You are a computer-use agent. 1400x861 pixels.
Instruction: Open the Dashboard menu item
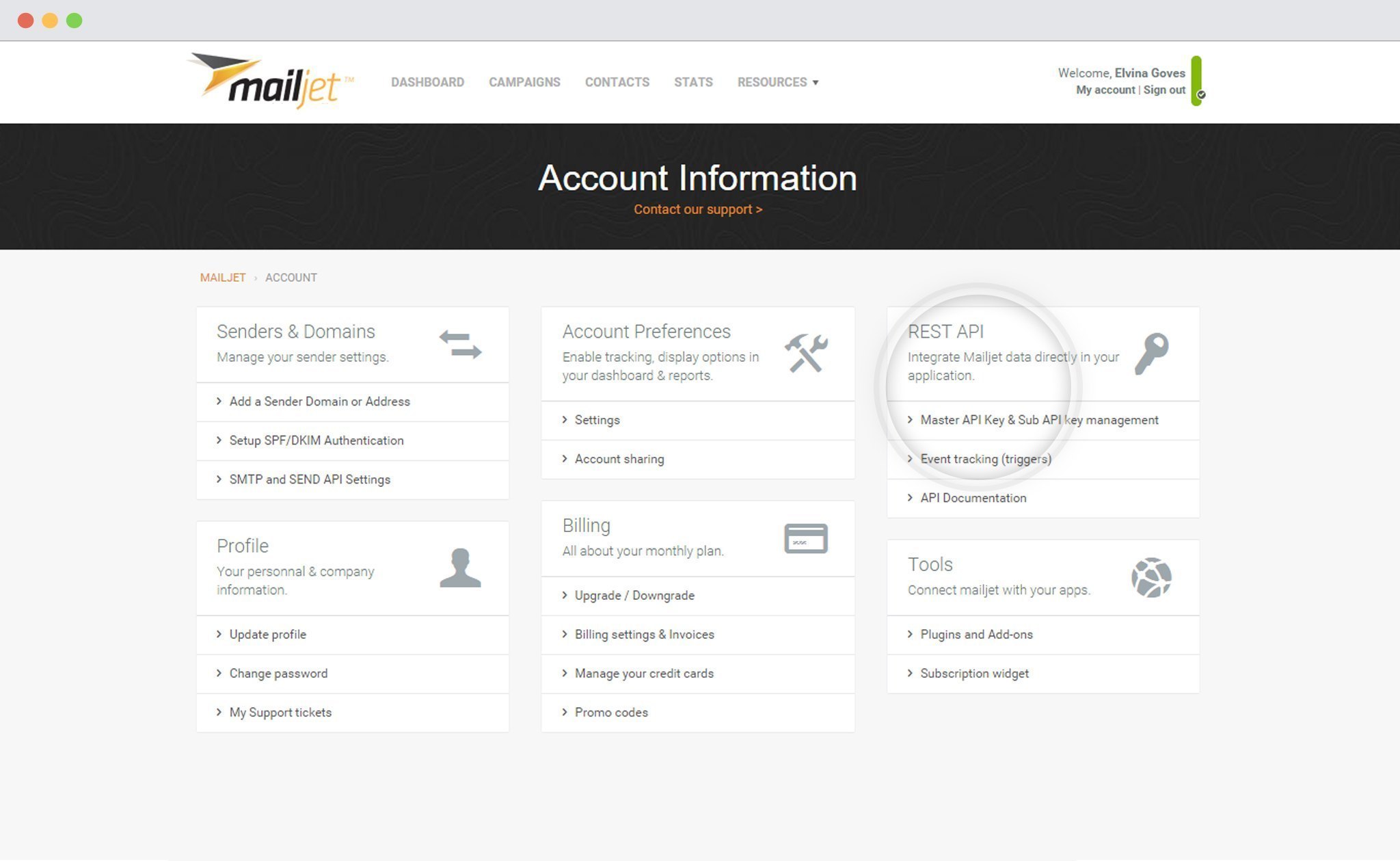point(427,82)
